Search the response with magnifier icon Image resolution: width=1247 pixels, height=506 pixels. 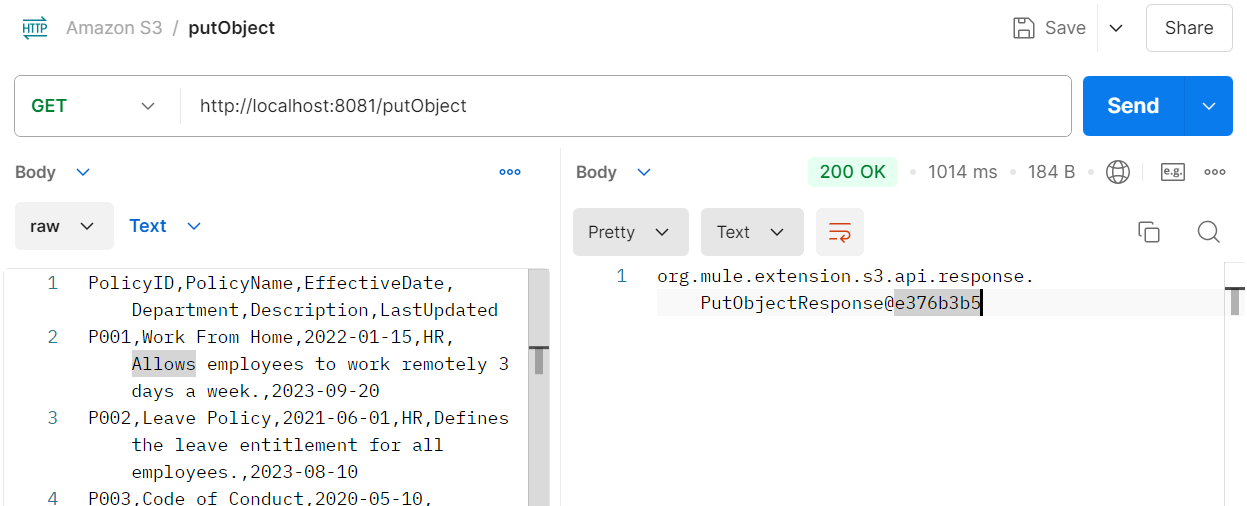tap(1208, 232)
